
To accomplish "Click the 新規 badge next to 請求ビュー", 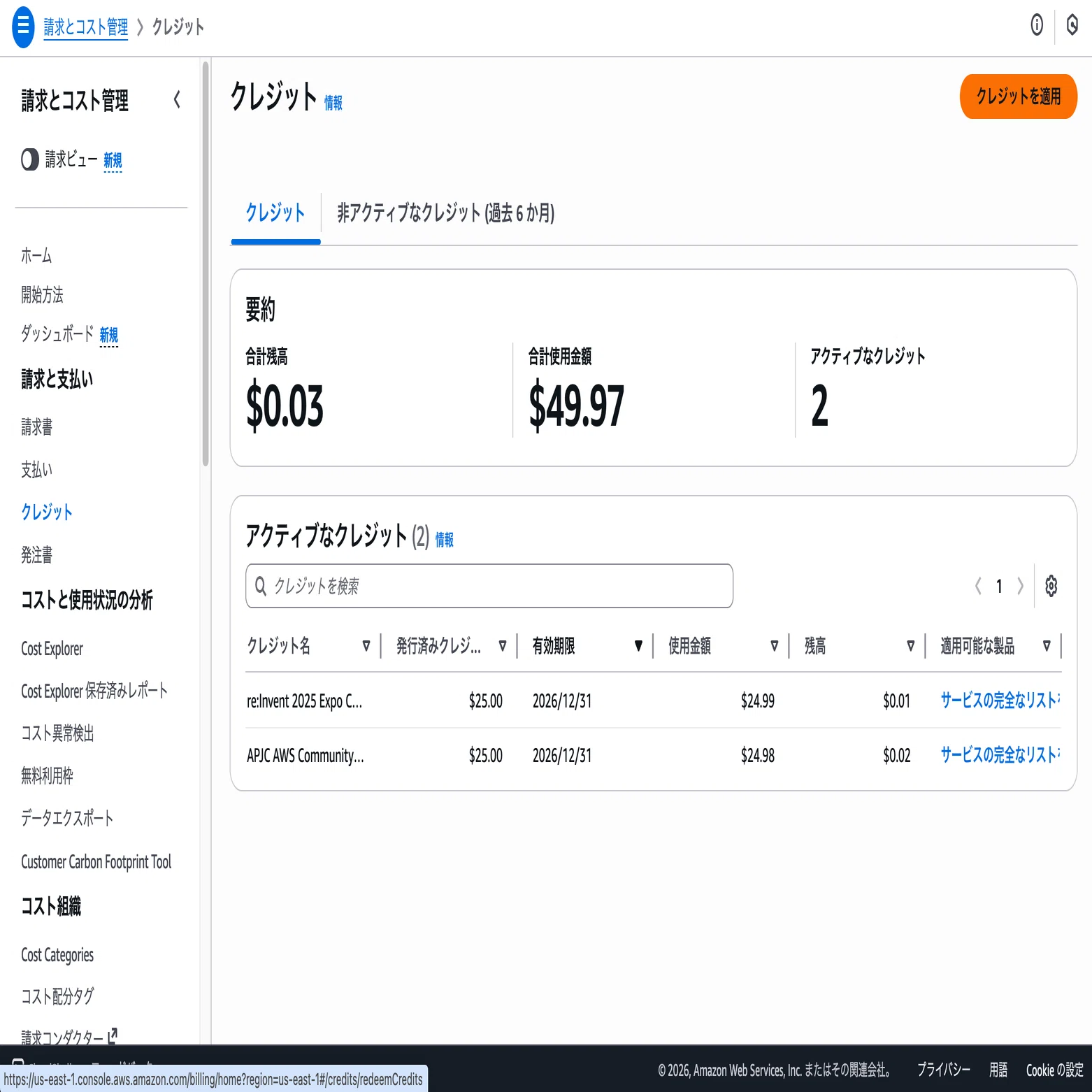I will click(113, 161).
